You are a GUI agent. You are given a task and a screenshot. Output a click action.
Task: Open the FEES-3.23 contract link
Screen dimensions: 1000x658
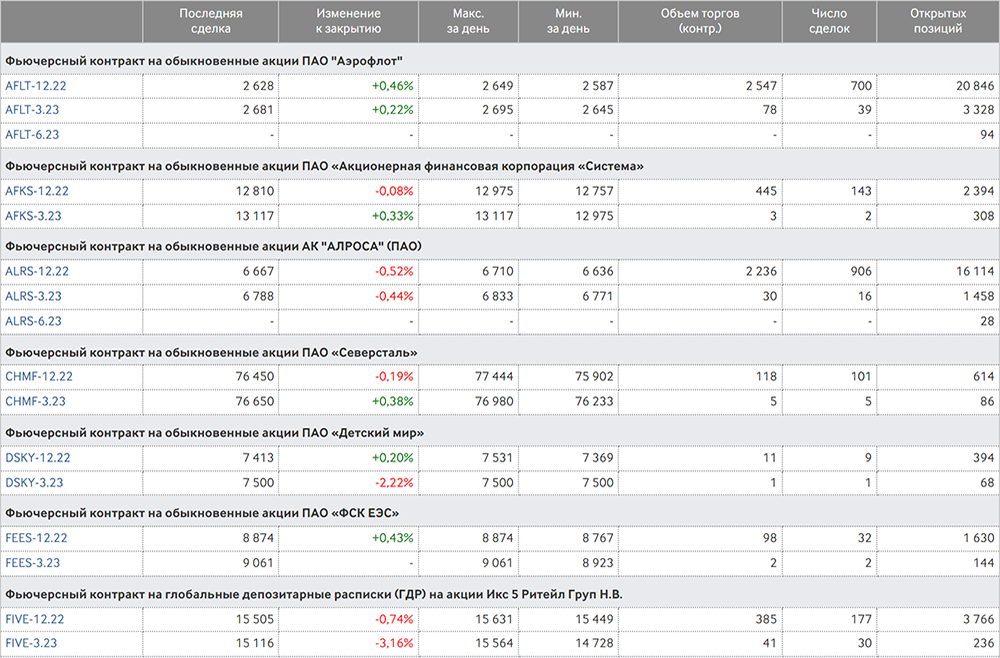pos(33,563)
